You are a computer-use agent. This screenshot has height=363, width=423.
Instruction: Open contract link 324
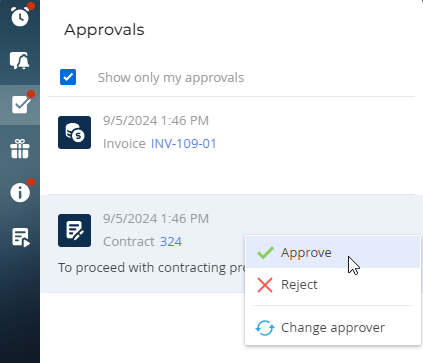(x=171, y=242)
